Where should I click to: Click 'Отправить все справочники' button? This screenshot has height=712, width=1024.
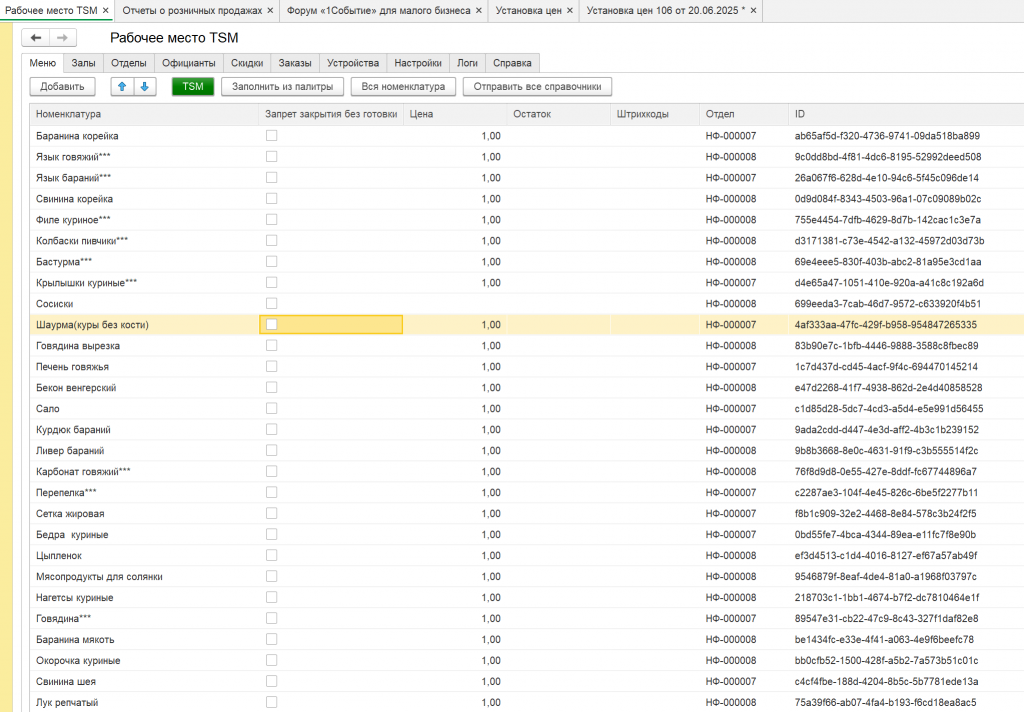(537, 86)
